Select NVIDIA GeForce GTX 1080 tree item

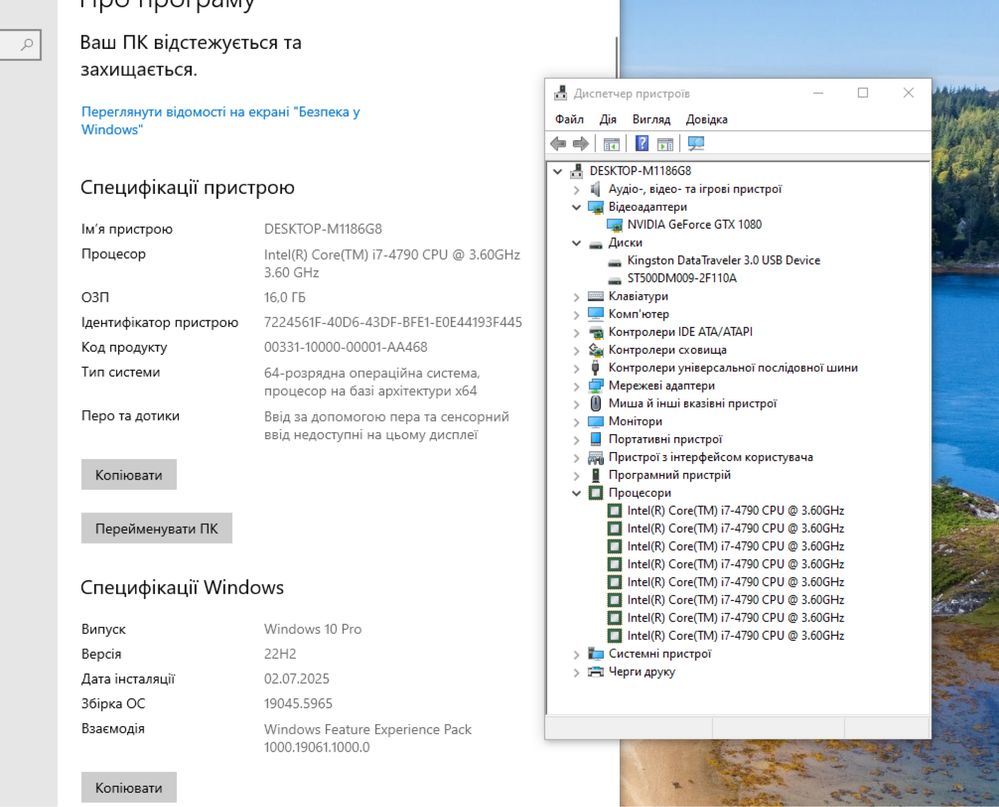(x=694, y=224)
